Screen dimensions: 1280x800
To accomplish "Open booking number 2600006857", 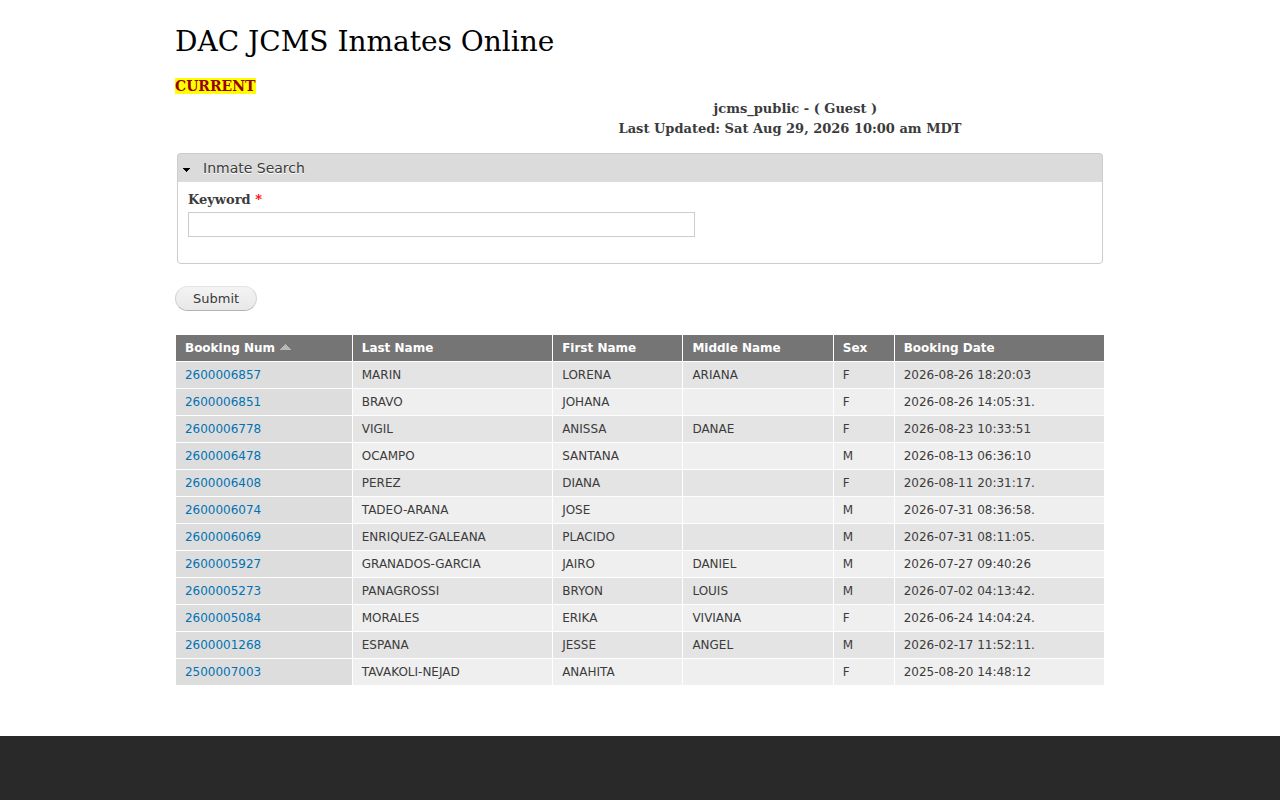I will click(223, 375).
